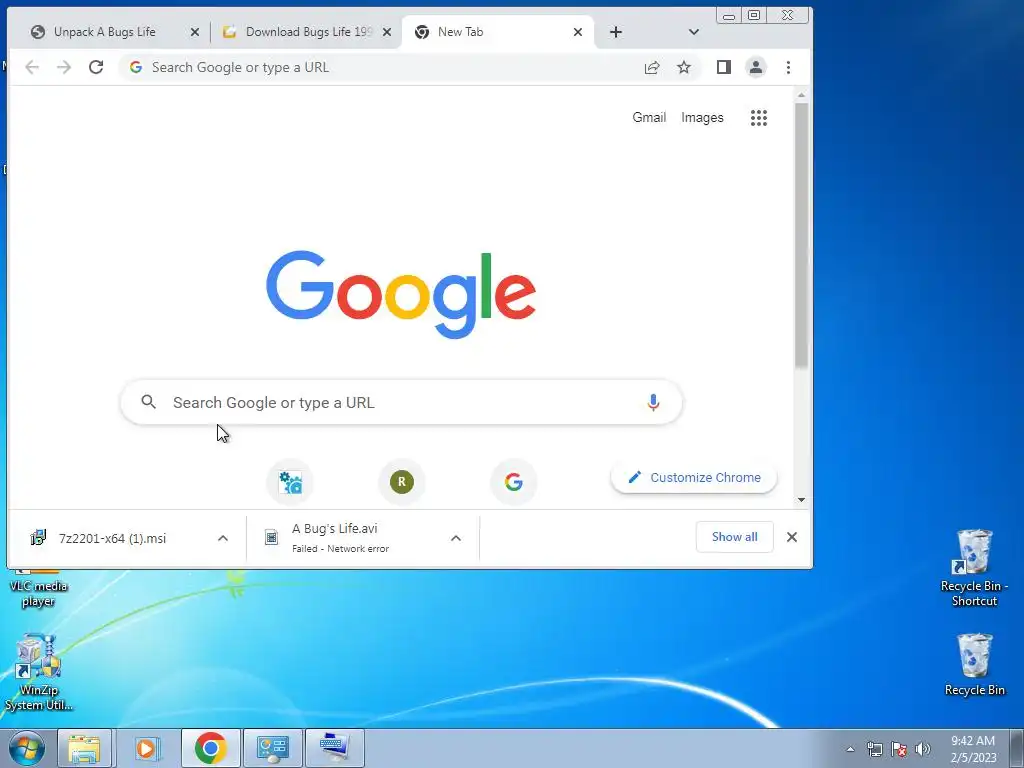Click Show all downloads button
This screenshot has height=768, width=1024.
point(735,537)
